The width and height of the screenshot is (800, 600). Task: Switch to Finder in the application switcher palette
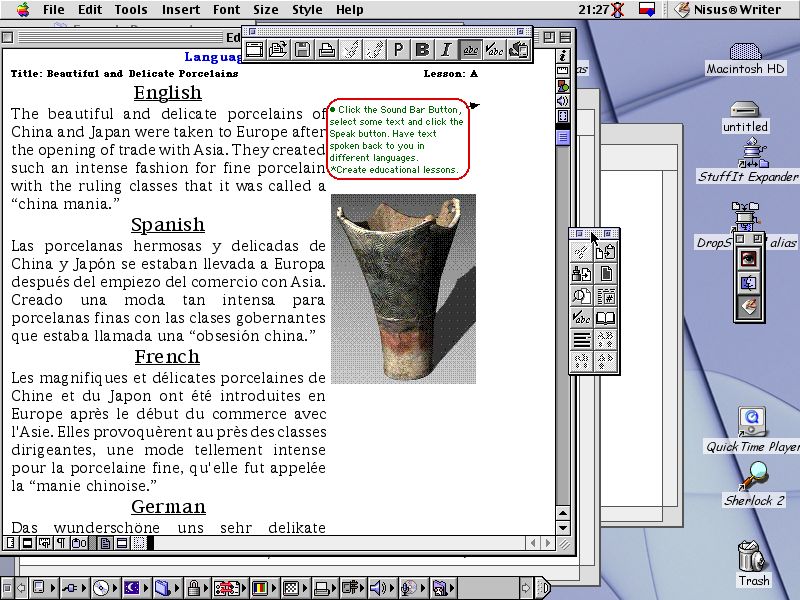click(748, 283)
